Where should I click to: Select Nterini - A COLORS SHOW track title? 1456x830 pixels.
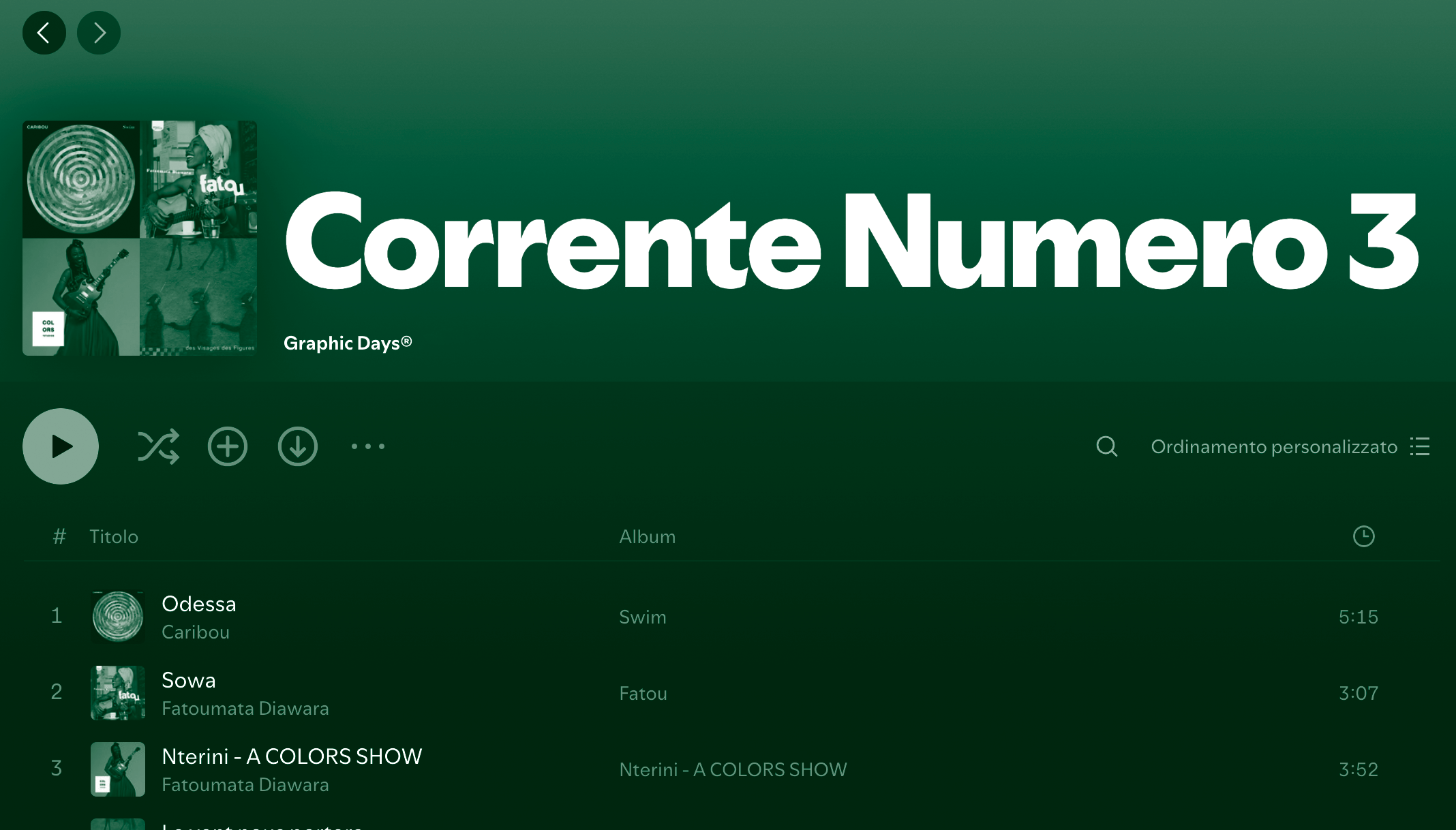tap(292, 756)
